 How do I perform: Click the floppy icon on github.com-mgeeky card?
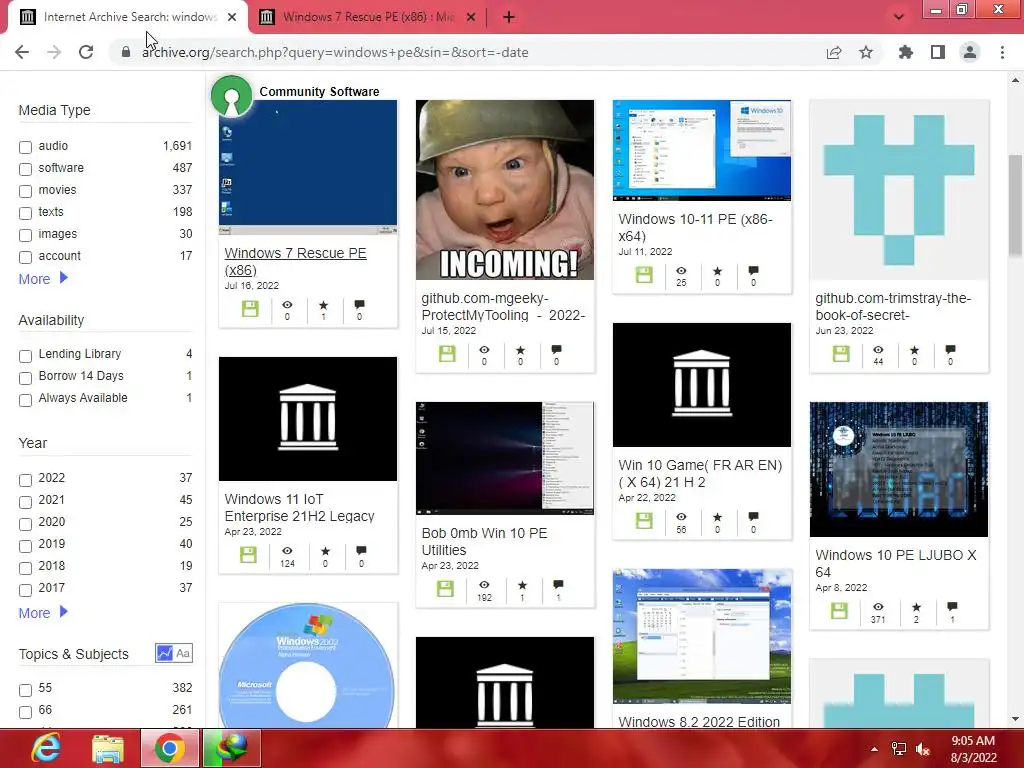tap(447, 354)
